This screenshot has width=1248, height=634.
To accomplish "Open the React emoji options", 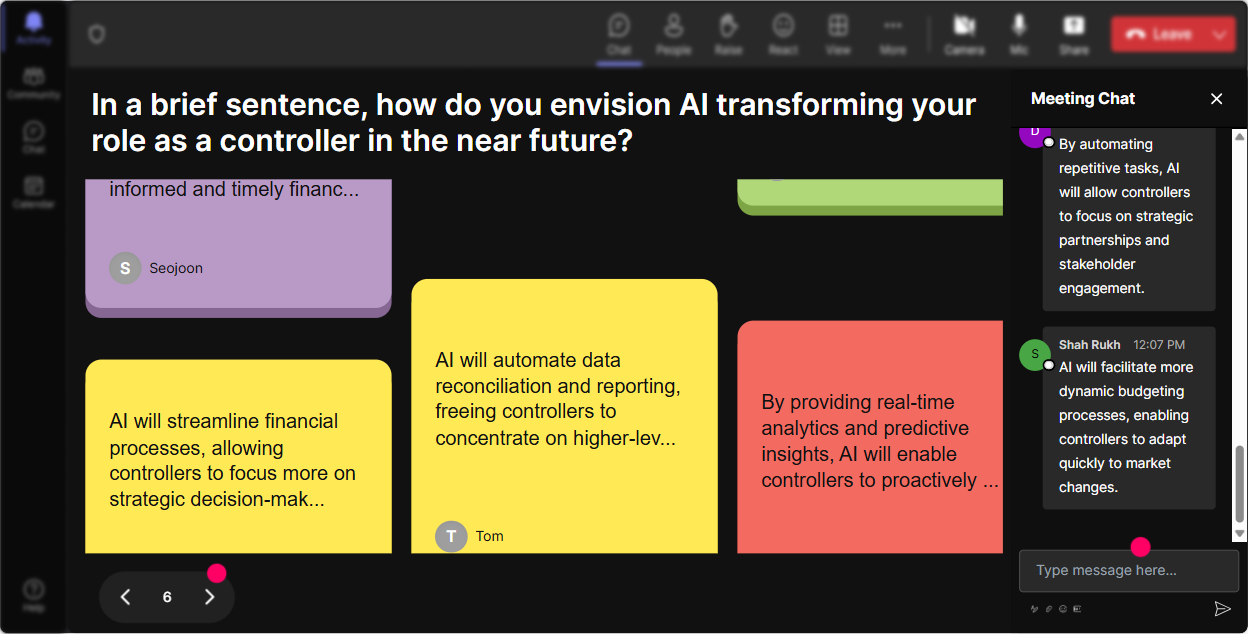I will [x=783, y=34].
